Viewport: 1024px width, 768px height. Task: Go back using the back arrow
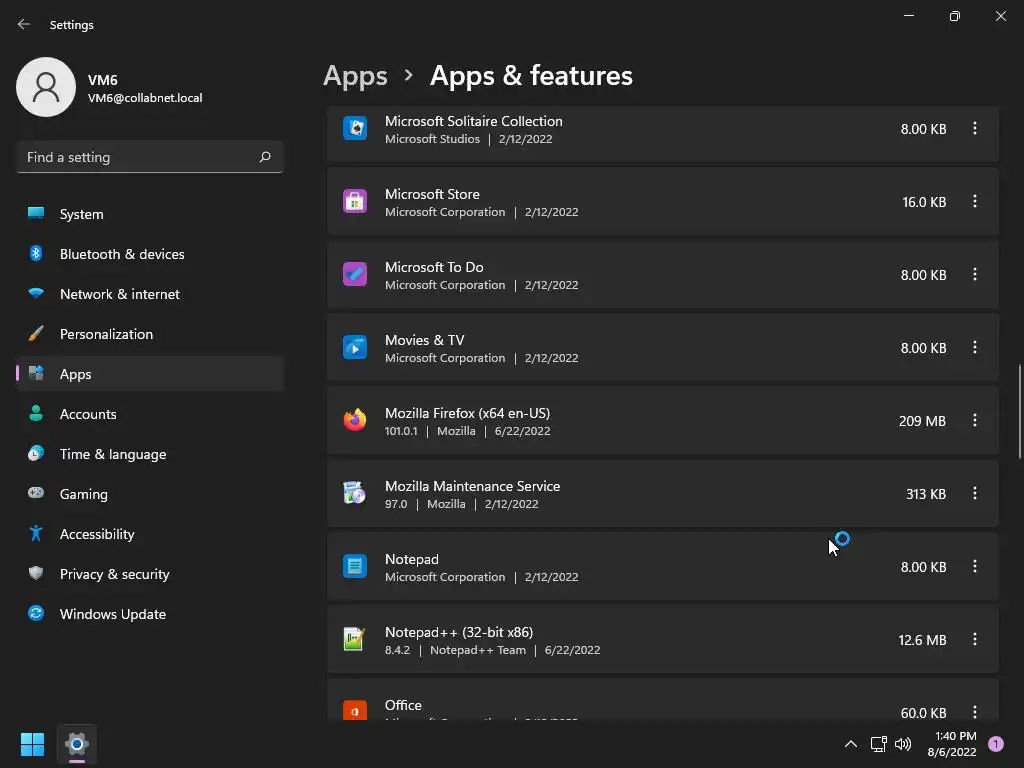coord(24,24)
